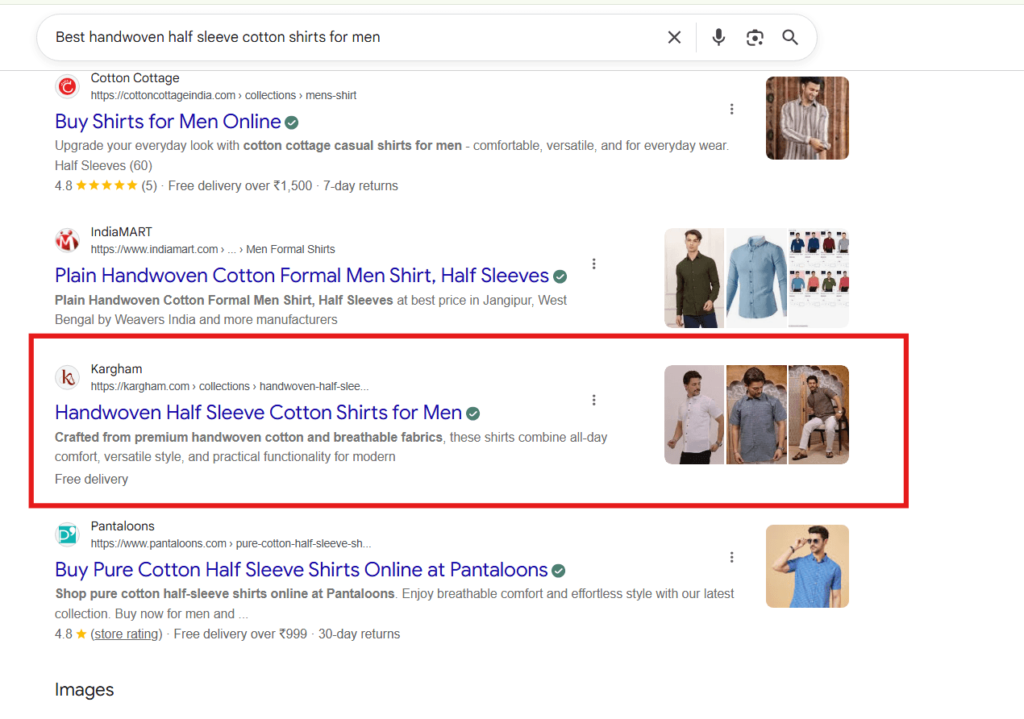The image size is (1024, 719).
Task: Click the Cotton Cottage site name
Action: [x=135, y=78]
